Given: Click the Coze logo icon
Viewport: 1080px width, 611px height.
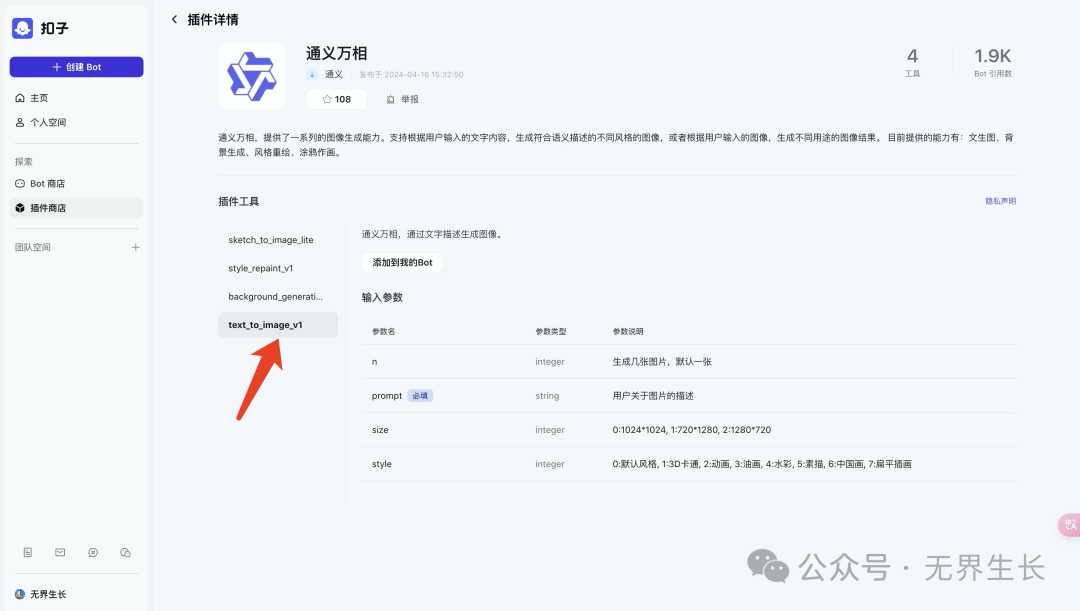Looking at the screenshot, I should pos(23,28).
